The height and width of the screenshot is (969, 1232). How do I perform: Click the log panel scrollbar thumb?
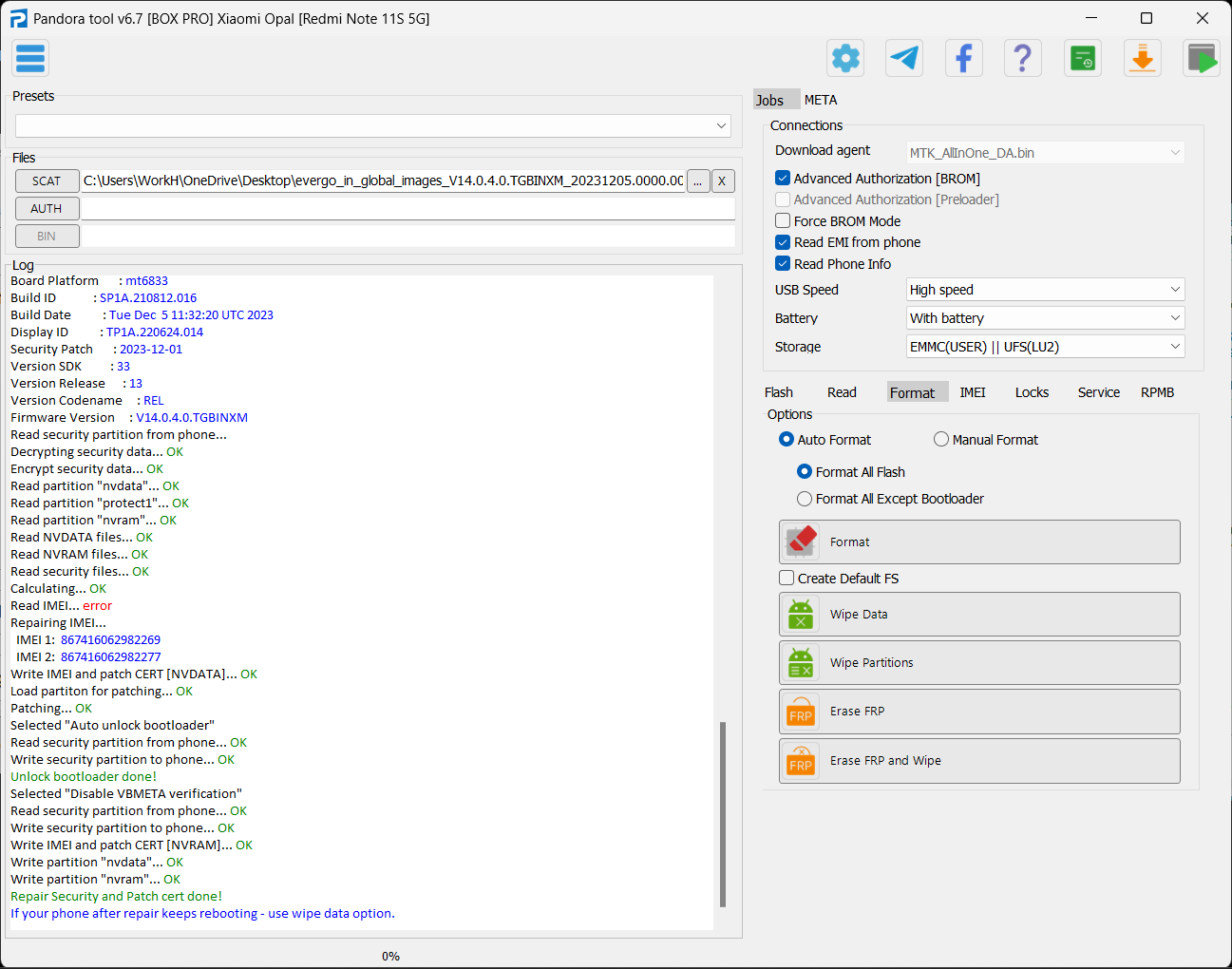pos(723,815)
